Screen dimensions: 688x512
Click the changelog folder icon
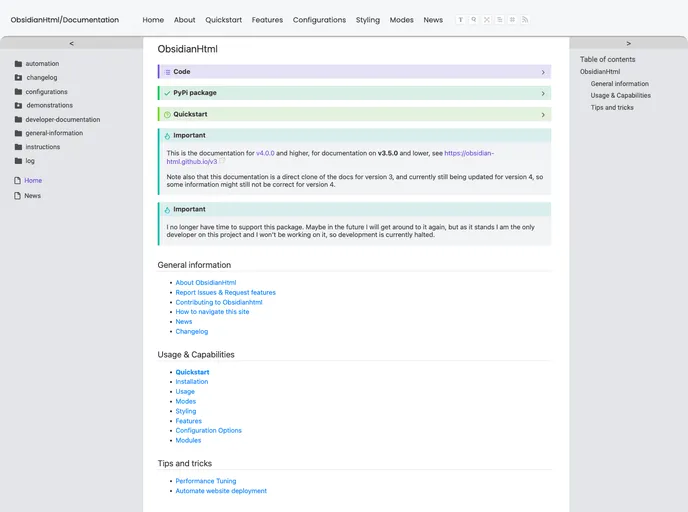[18, 78]
